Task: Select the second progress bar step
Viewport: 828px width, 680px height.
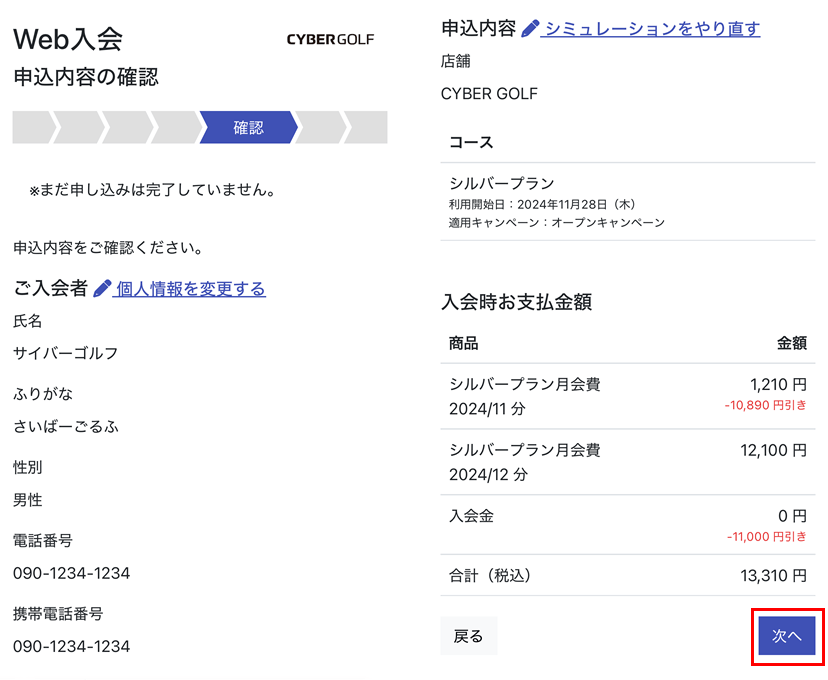Action: point(78,128)
